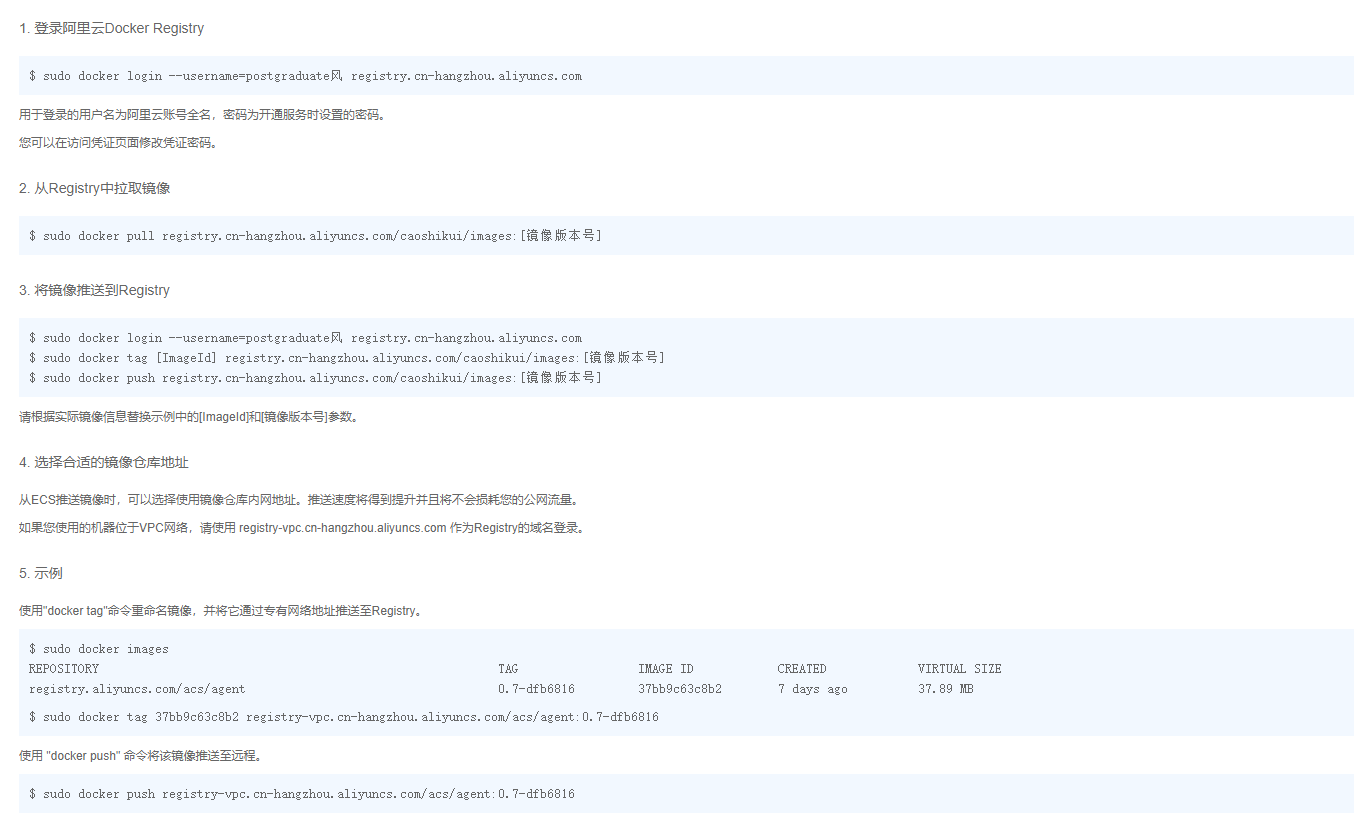
Task: Click the "sudo docker pull" command line
Action: (315, 236)
